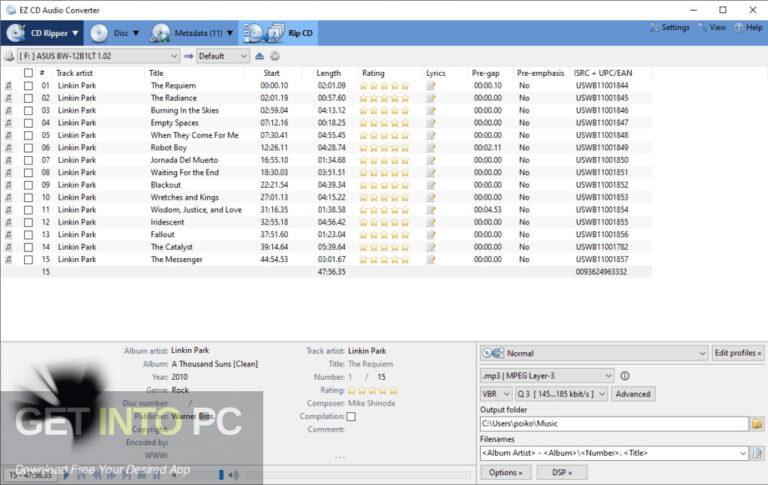768x485 pixels.
Task: Click the Output folder path field
Action: 614,424
